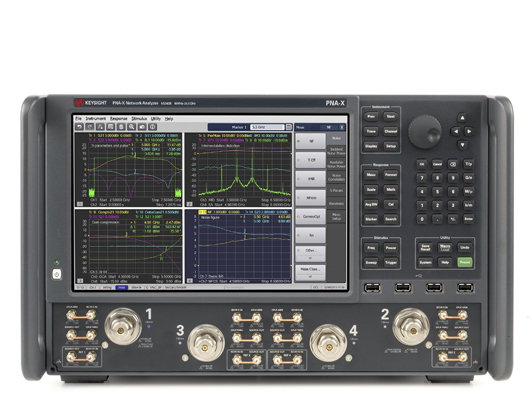Click the magnifier zoom icon in the toolbar

[132, 127]
